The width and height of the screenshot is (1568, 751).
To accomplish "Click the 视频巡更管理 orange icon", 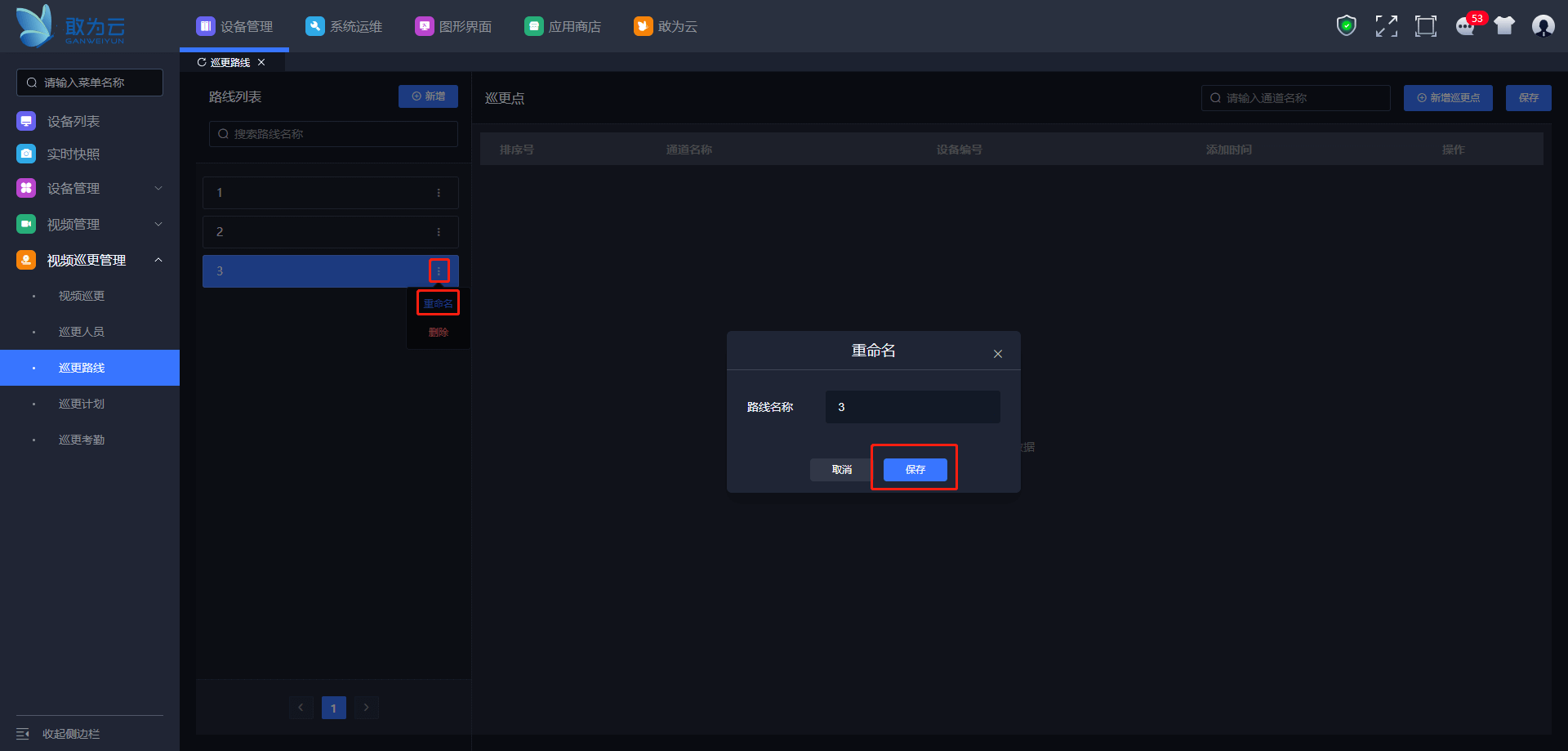I will pos(26,260).
